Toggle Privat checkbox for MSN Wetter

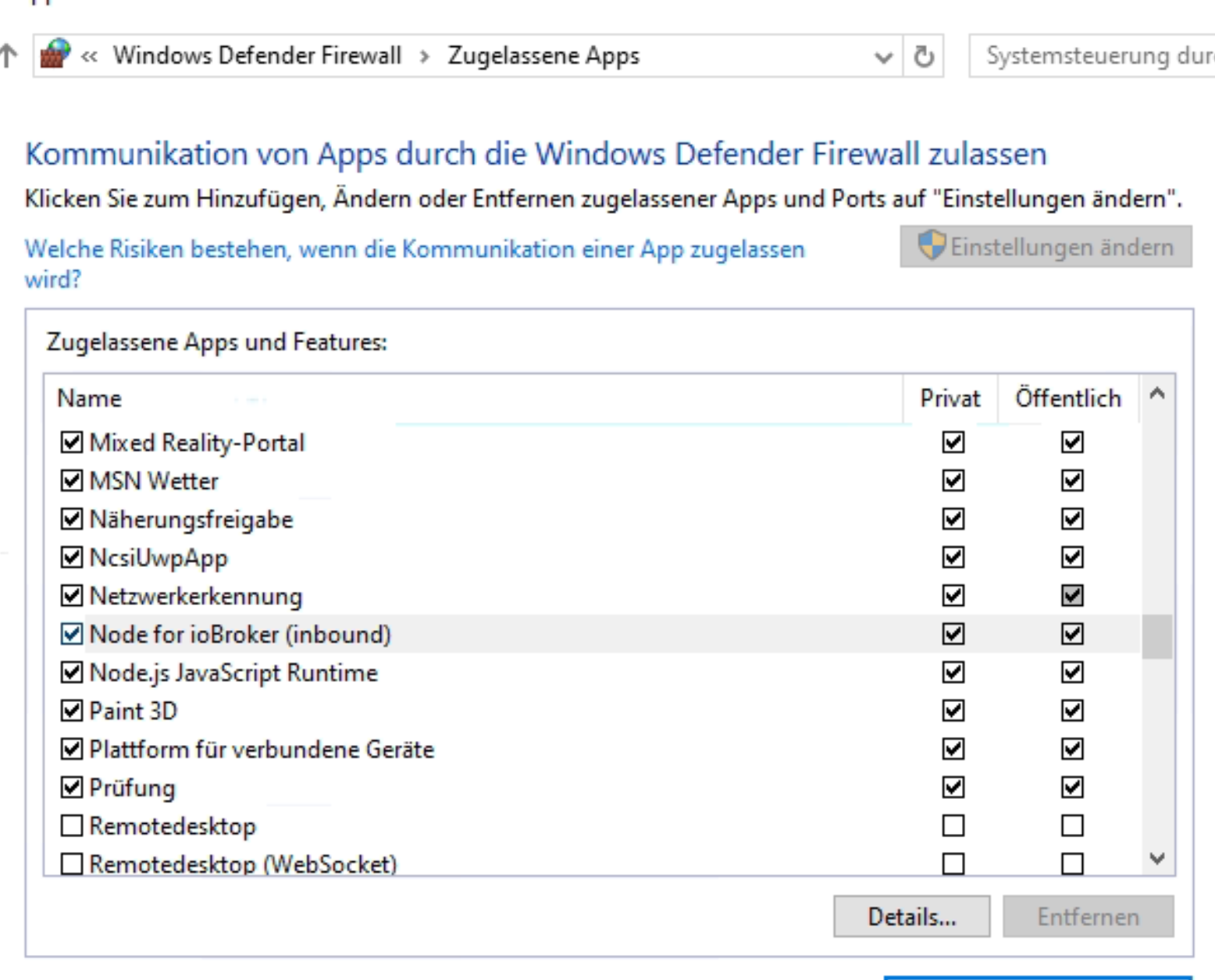tap(953, 480)
